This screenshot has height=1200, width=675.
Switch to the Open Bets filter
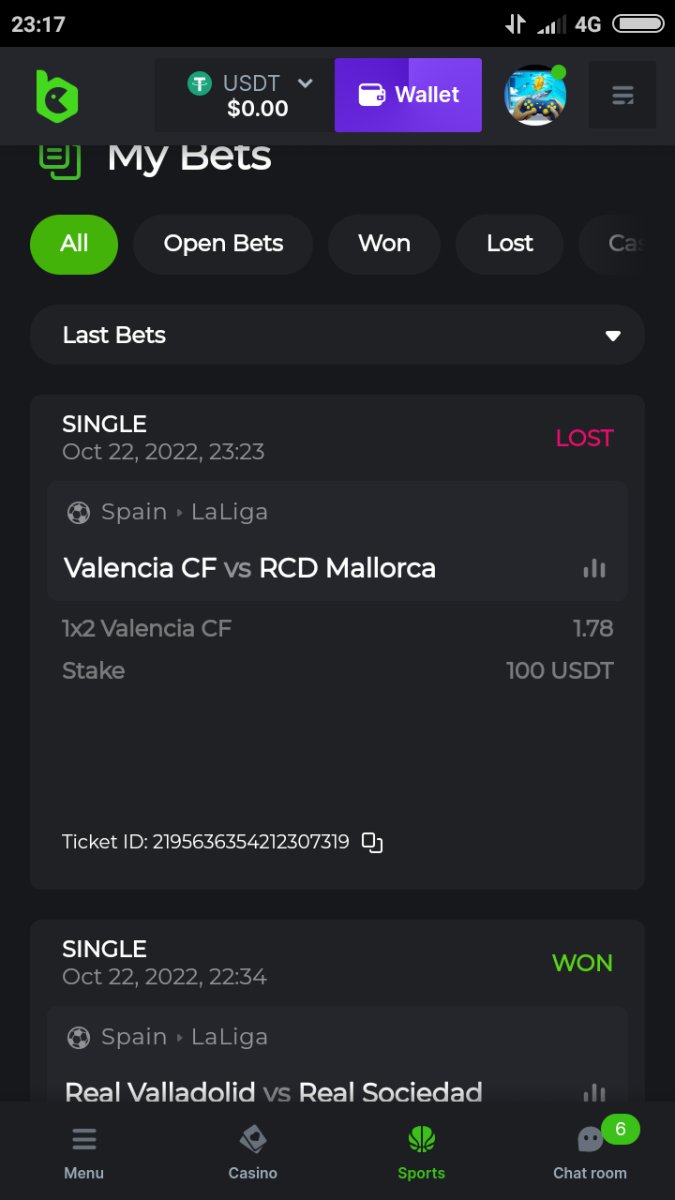(223, 244)
